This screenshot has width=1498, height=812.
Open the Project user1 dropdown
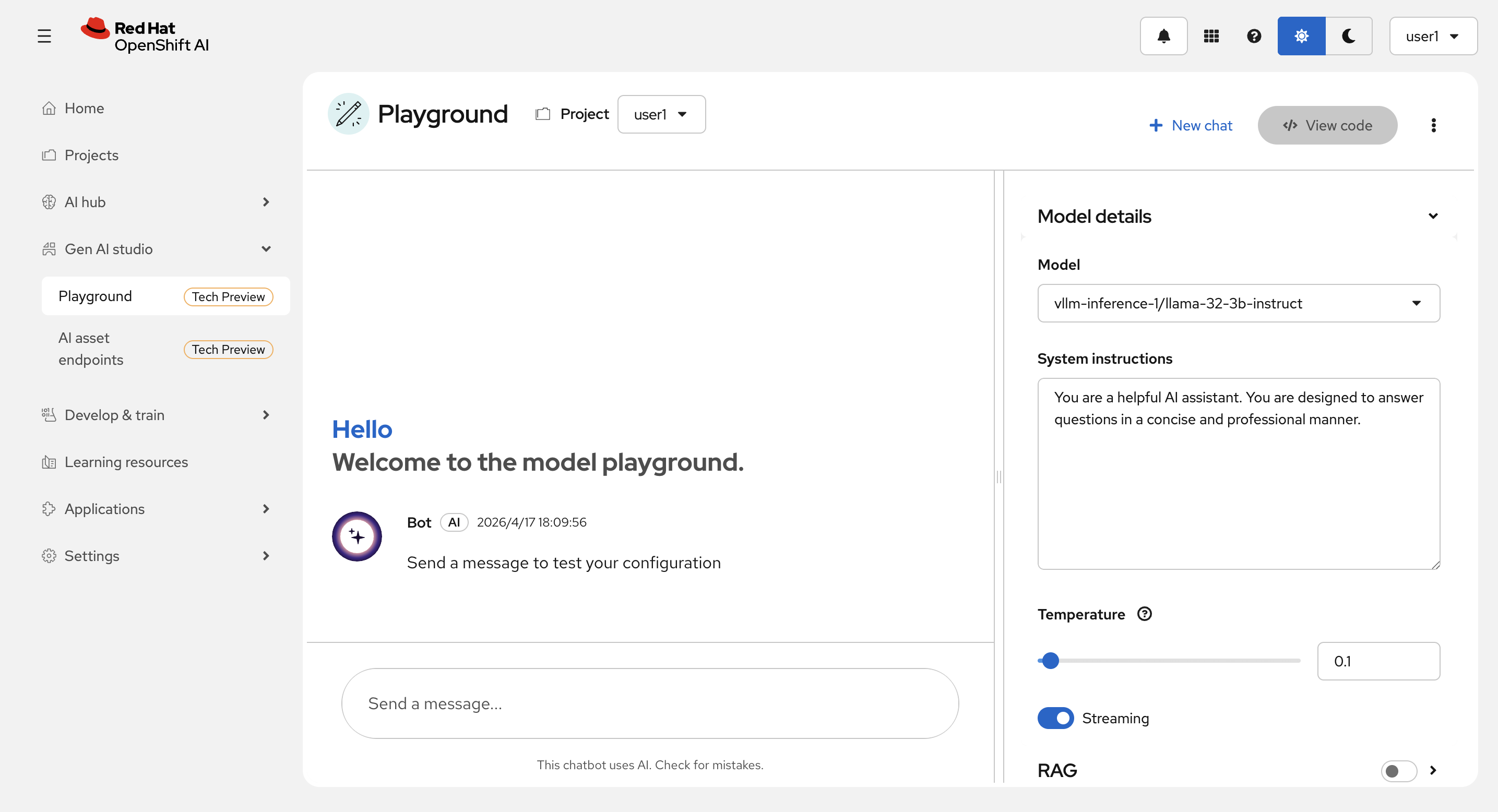(x=661, y=114)
